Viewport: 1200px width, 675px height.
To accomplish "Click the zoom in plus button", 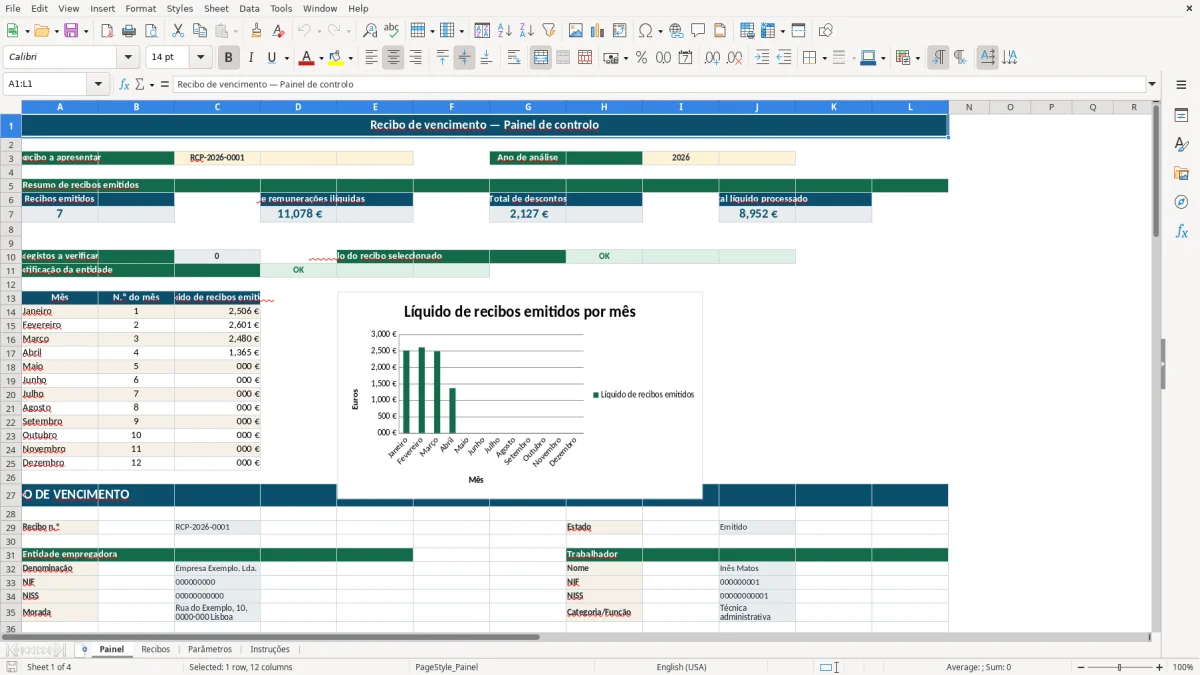I will click(x=1160, y=667).
